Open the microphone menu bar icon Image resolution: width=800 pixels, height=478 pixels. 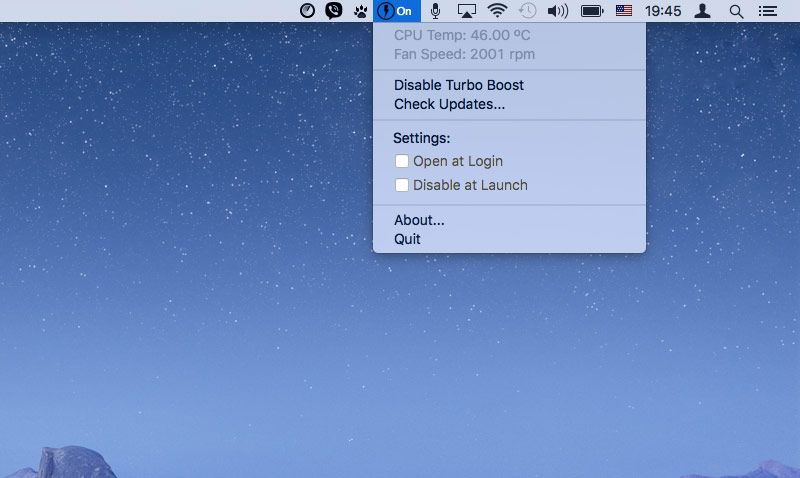pyautogui.click(x=435, y=11)
